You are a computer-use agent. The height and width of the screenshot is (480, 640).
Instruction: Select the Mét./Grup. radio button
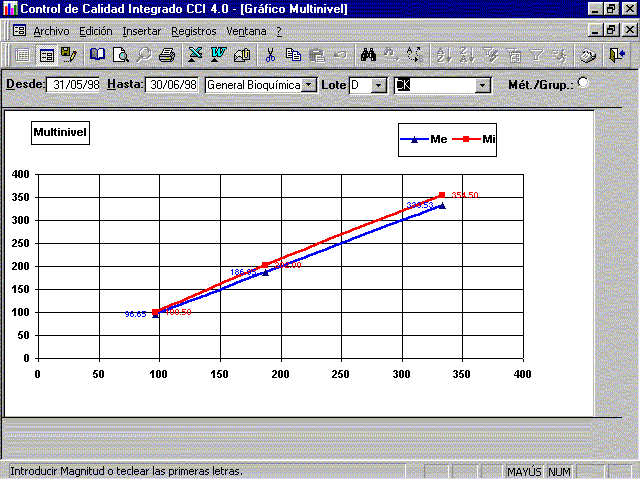pyautogui.click(x=583, y=84)
